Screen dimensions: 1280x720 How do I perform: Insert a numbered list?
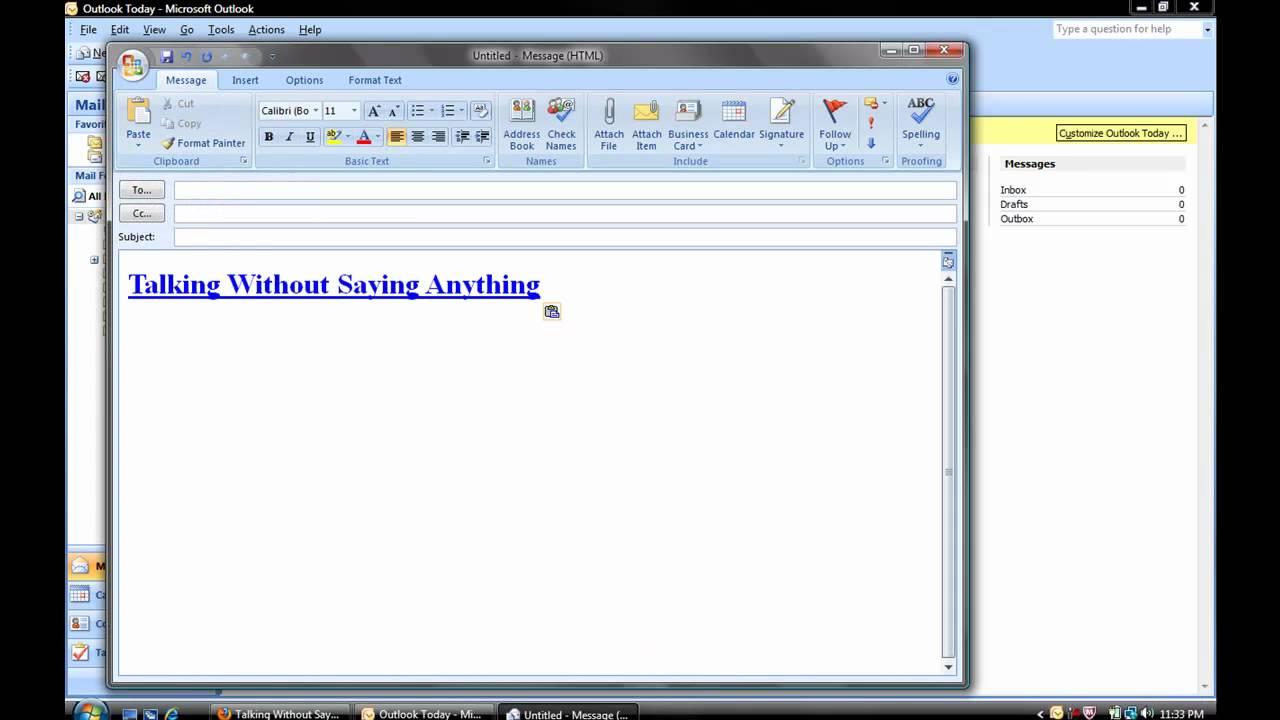(448, 111)
